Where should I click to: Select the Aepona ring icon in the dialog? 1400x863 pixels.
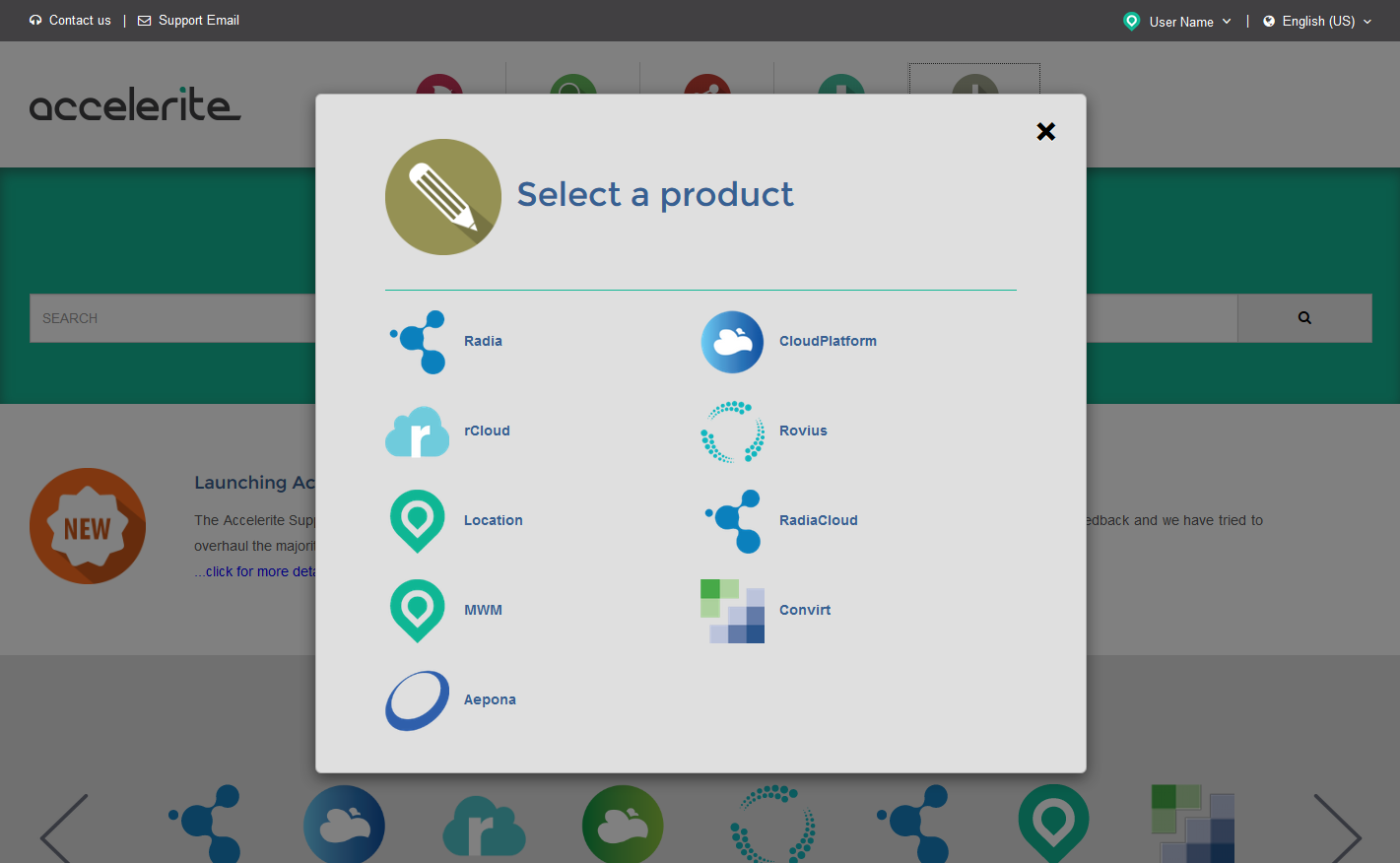click(x=418, y=700)
